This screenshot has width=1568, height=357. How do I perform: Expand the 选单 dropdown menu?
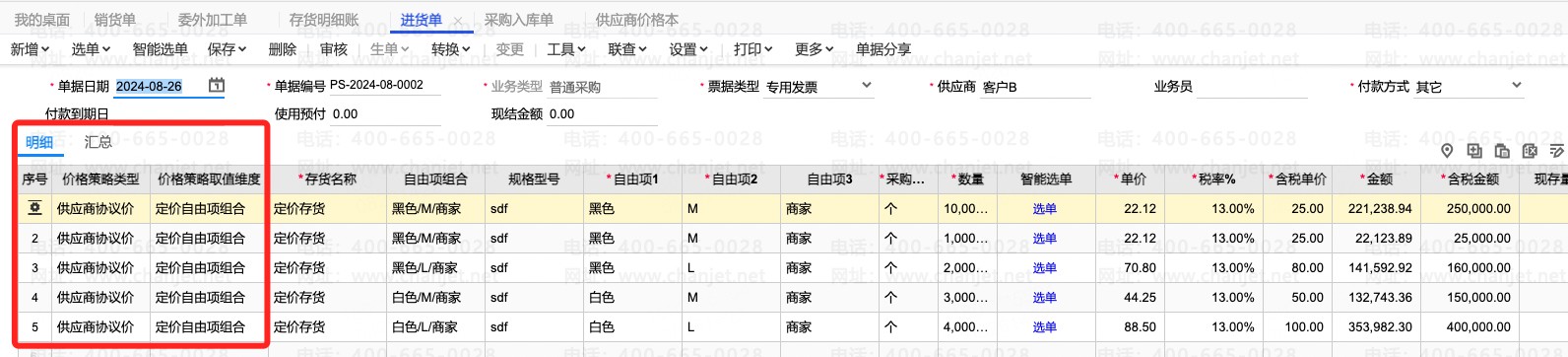pos(91,49)
